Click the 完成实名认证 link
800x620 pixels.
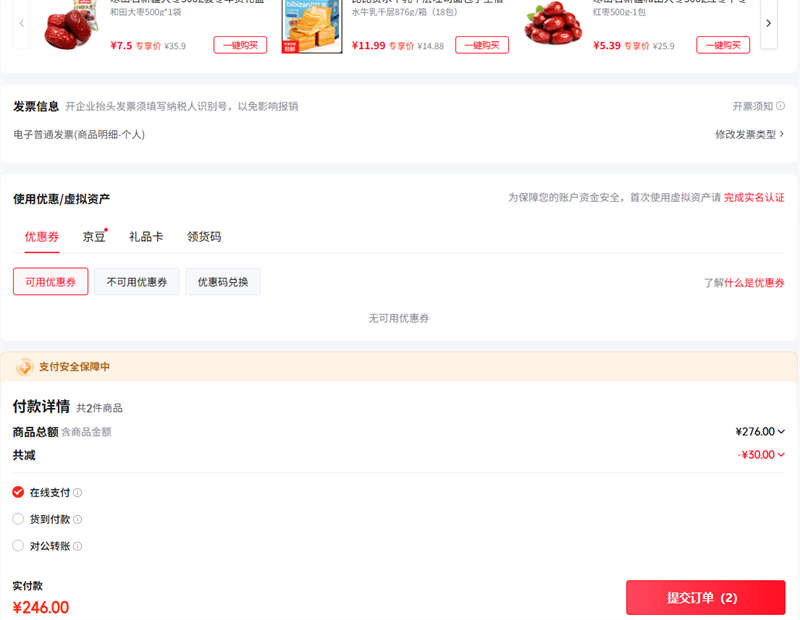point(754,198)
